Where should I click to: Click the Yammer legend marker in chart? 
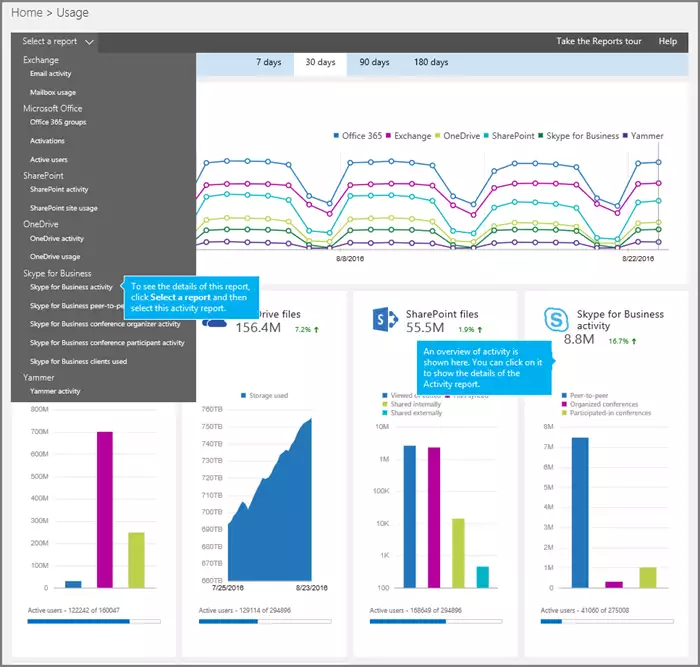click(626, 136)
